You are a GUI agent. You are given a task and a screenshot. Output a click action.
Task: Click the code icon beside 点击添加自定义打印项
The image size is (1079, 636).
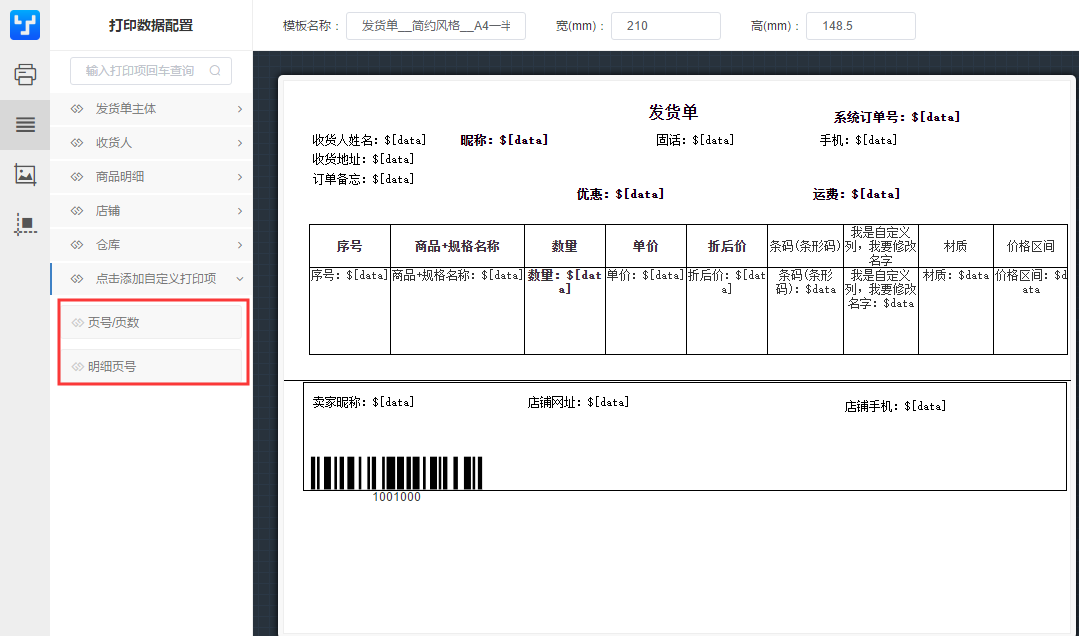point(77,279)
